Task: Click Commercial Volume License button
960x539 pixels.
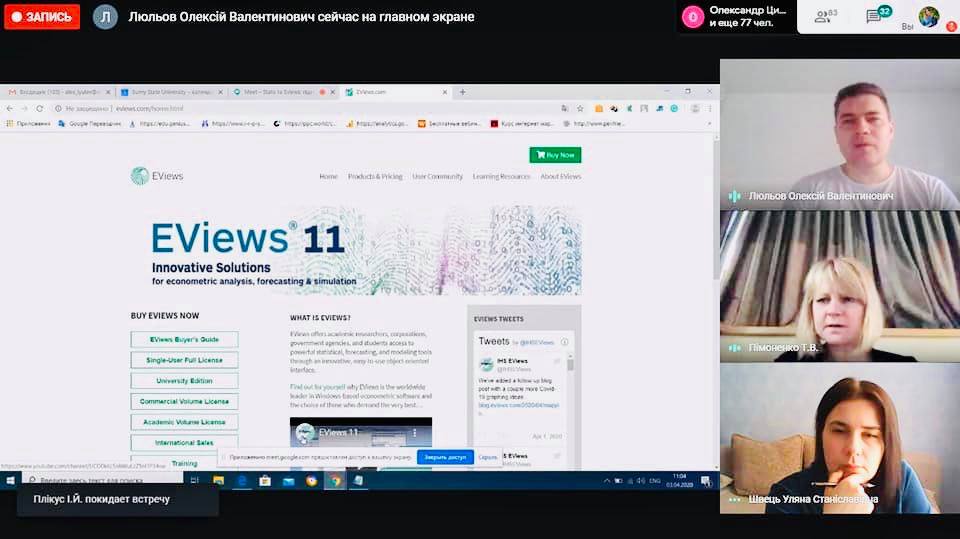Action: (184, 402)
